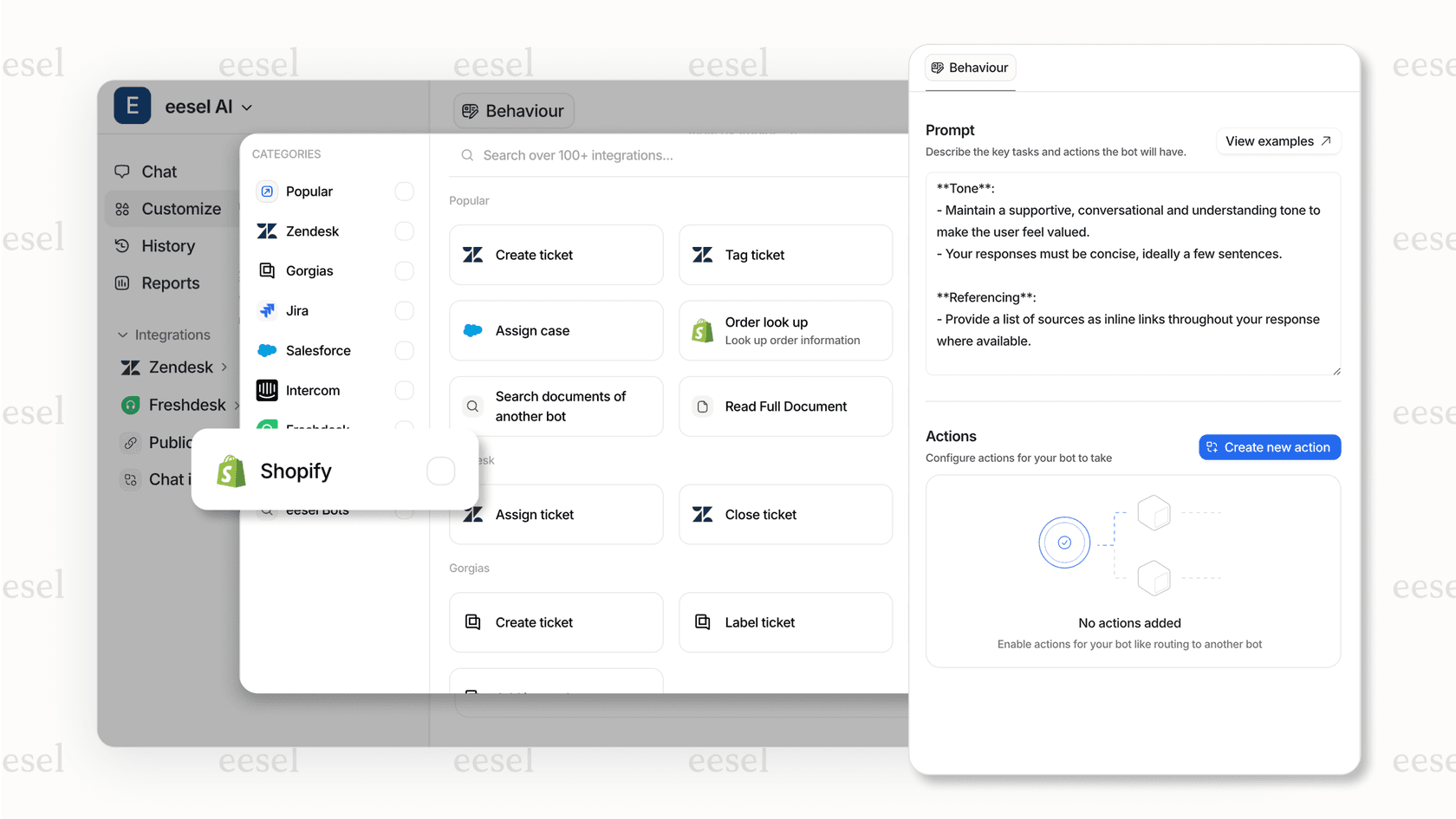Open View examples for the prompt
1456x819 pixels.
1277,140
